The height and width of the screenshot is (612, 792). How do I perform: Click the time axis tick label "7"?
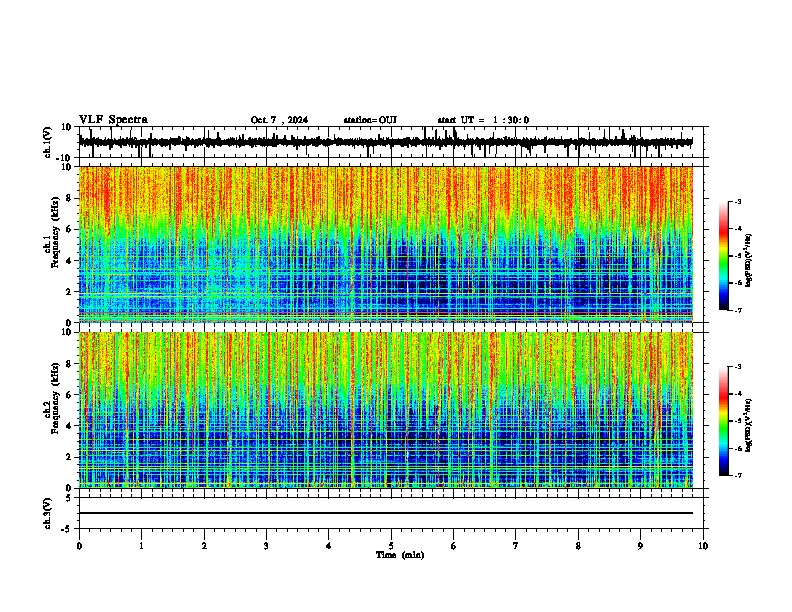[x=516, y=546]
